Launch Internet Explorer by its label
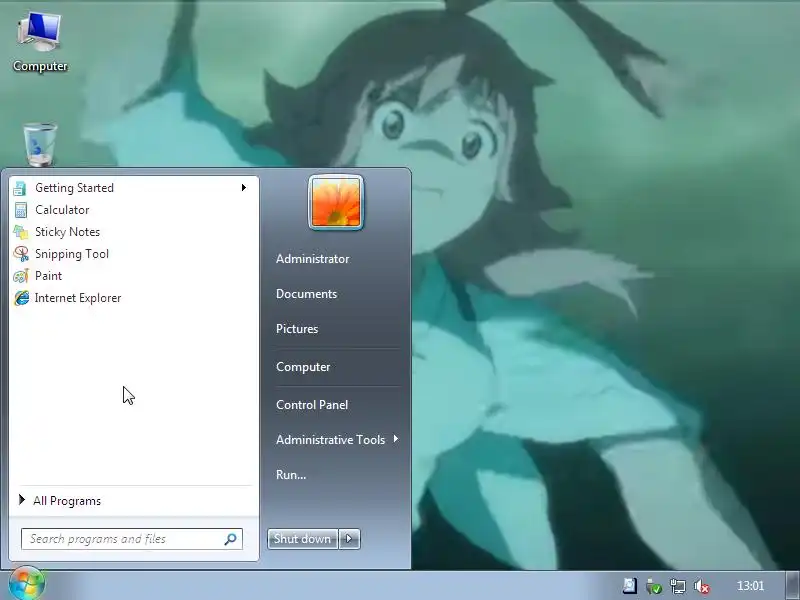Screen dimensions: 800x600 (x=78, y=298)
